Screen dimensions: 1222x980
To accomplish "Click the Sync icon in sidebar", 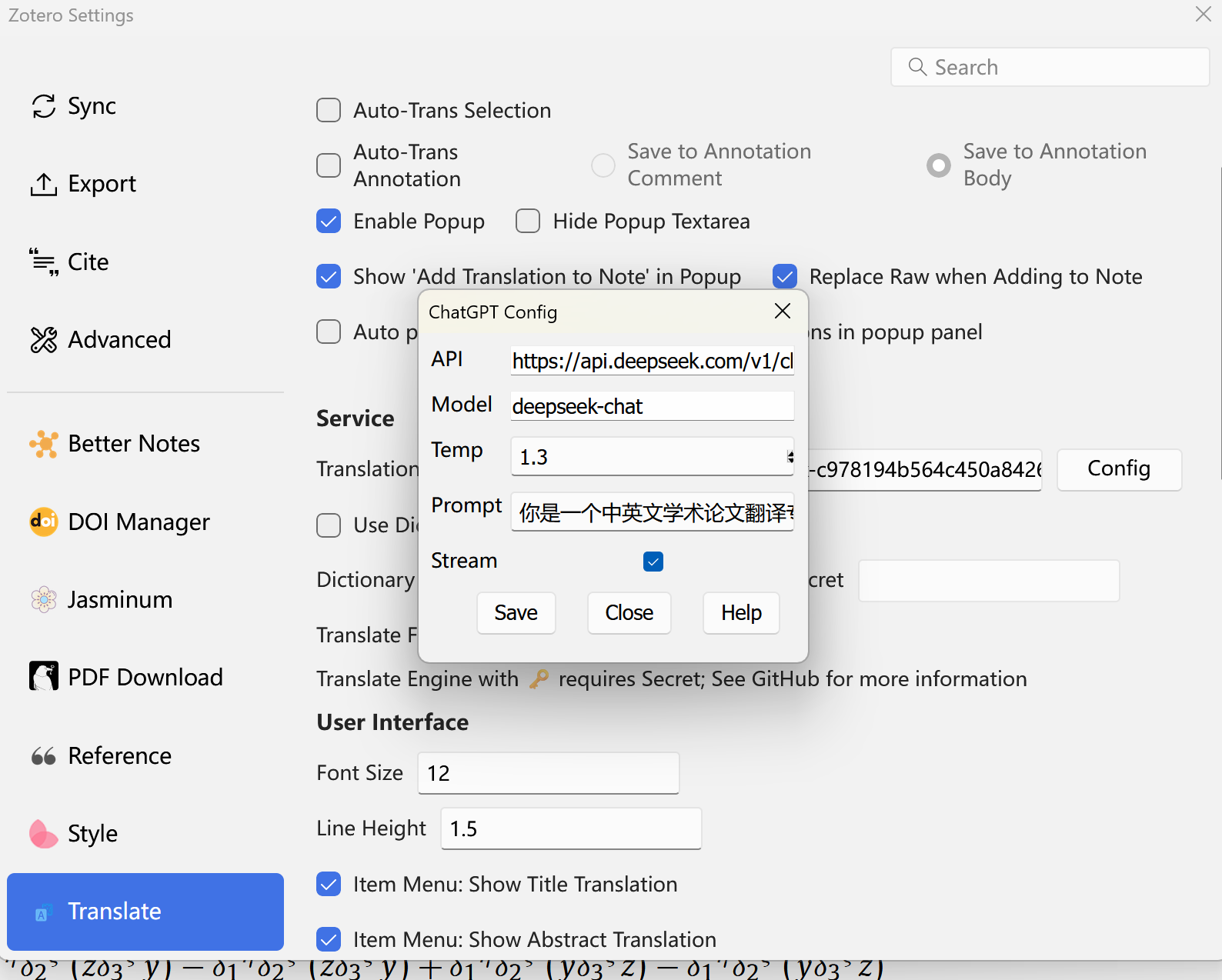I will (44, 106).
